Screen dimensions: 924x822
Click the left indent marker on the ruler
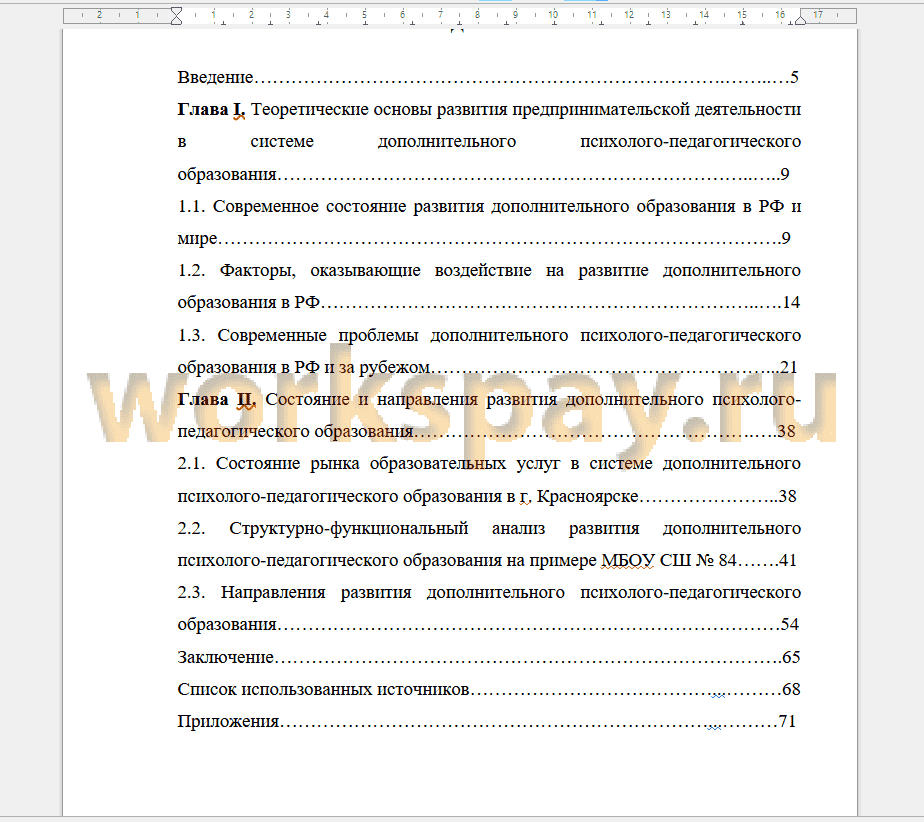[x=176, y=16]
